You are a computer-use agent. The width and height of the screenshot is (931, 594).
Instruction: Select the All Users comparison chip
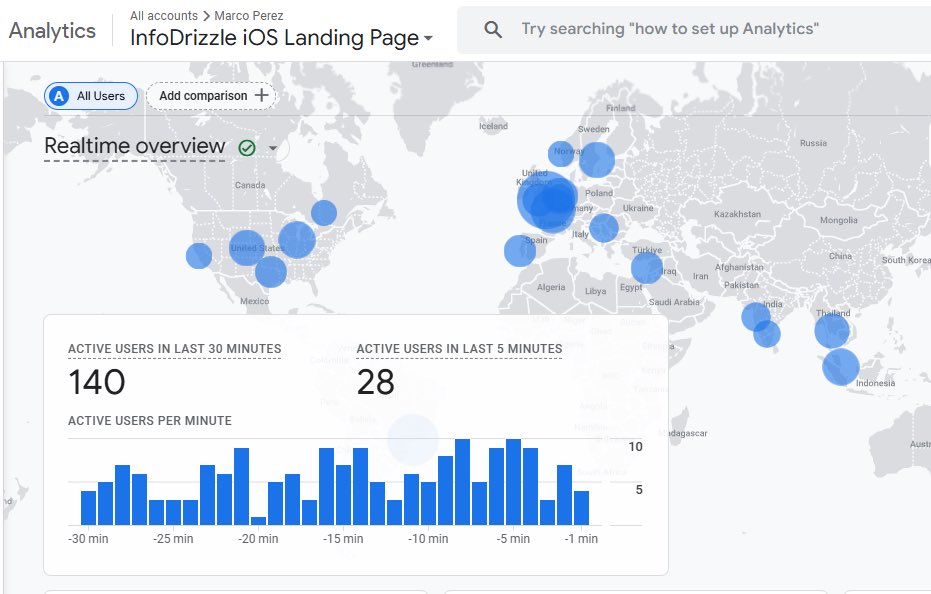coord(91,96)
